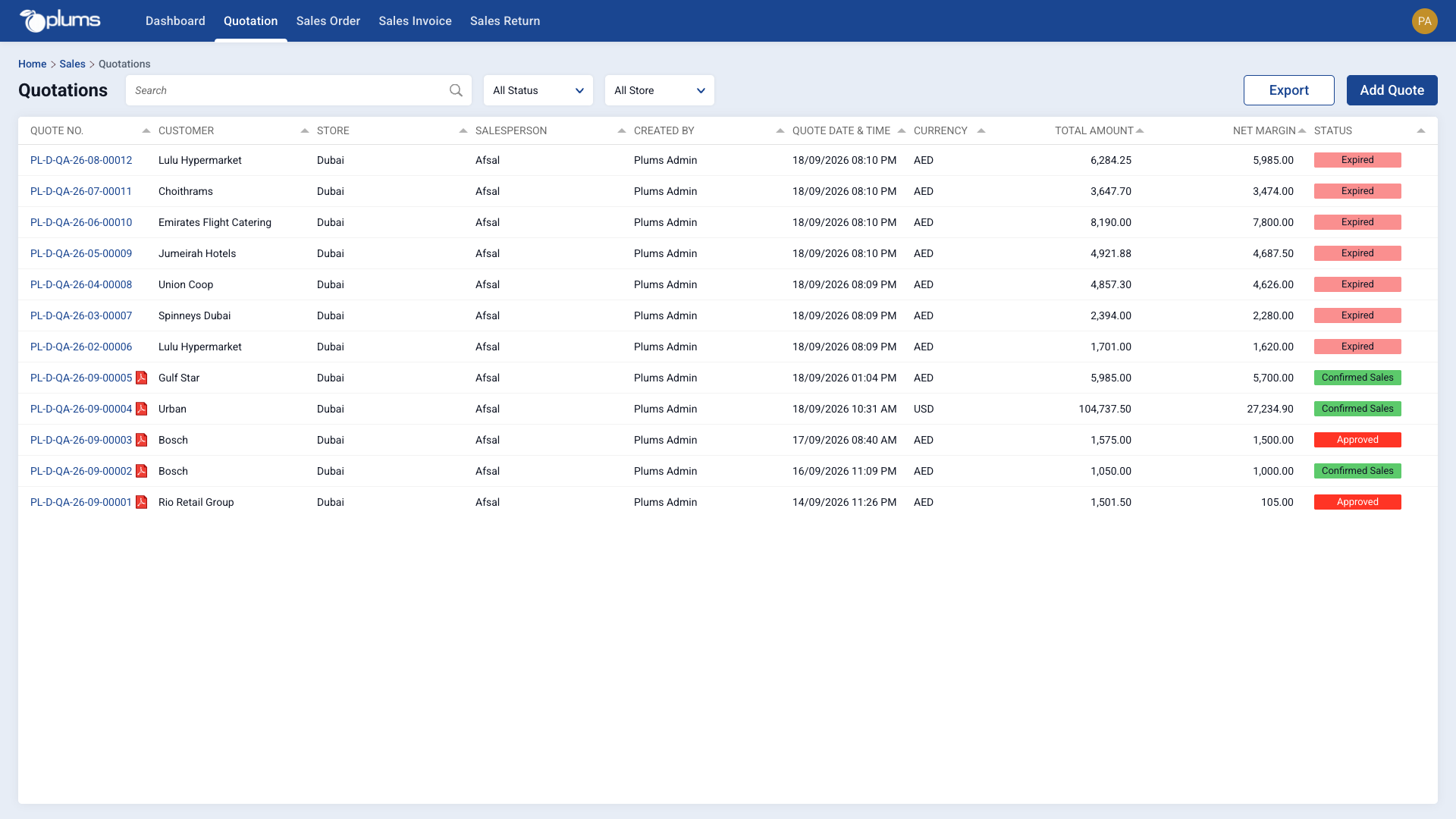Select Jumeirah Hotels customer cell
The image size is (1456, 819).
[197, 253]
